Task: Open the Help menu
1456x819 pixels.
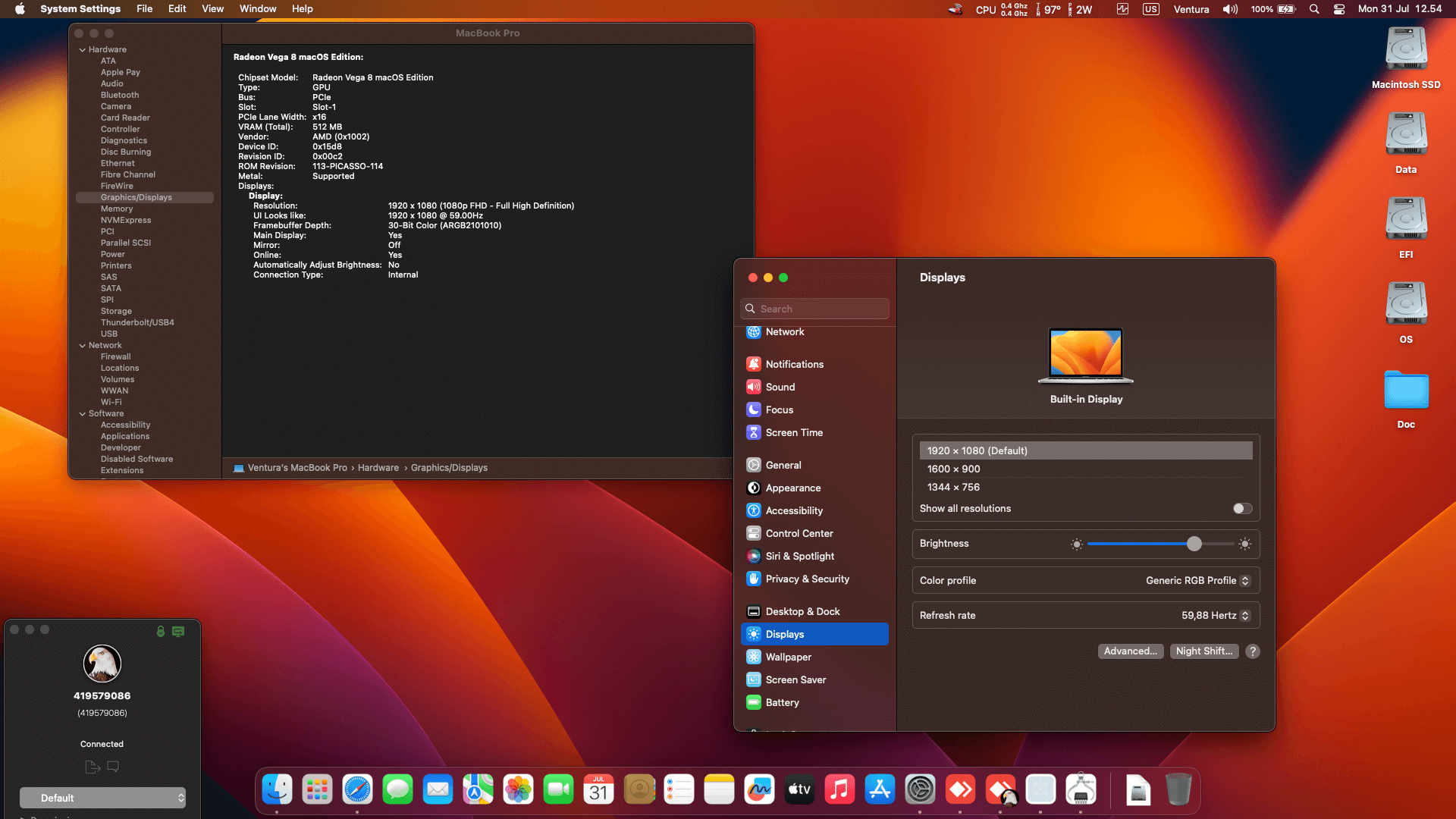Action: 303,9
